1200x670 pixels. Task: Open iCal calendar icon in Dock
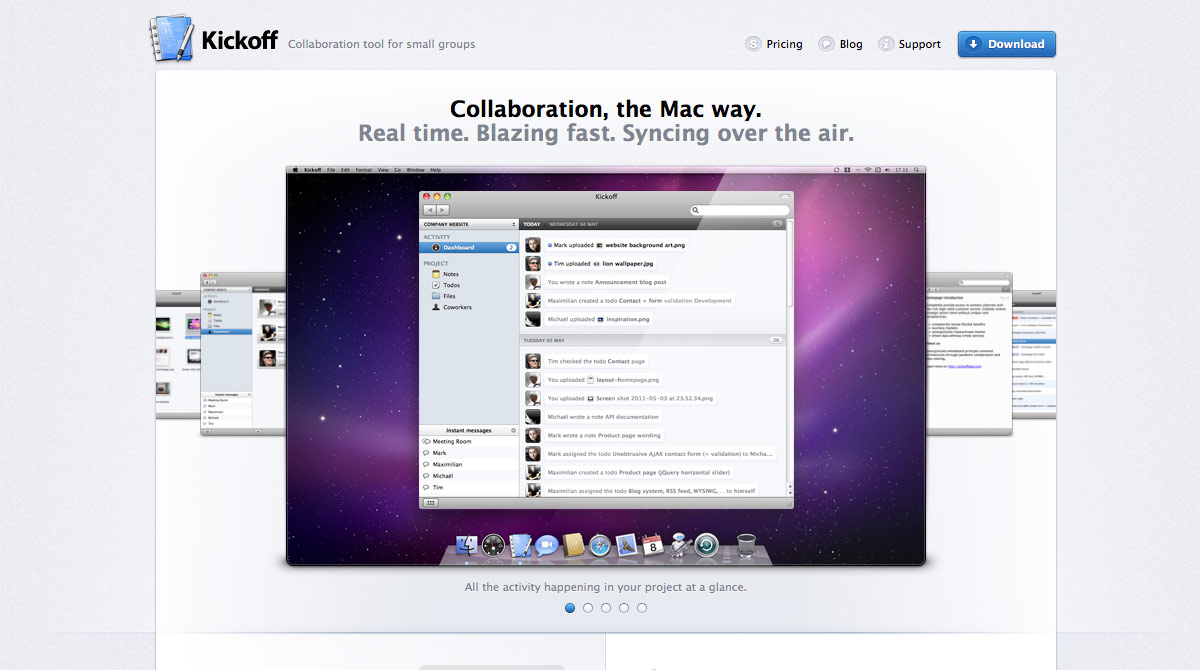(652, 545)
